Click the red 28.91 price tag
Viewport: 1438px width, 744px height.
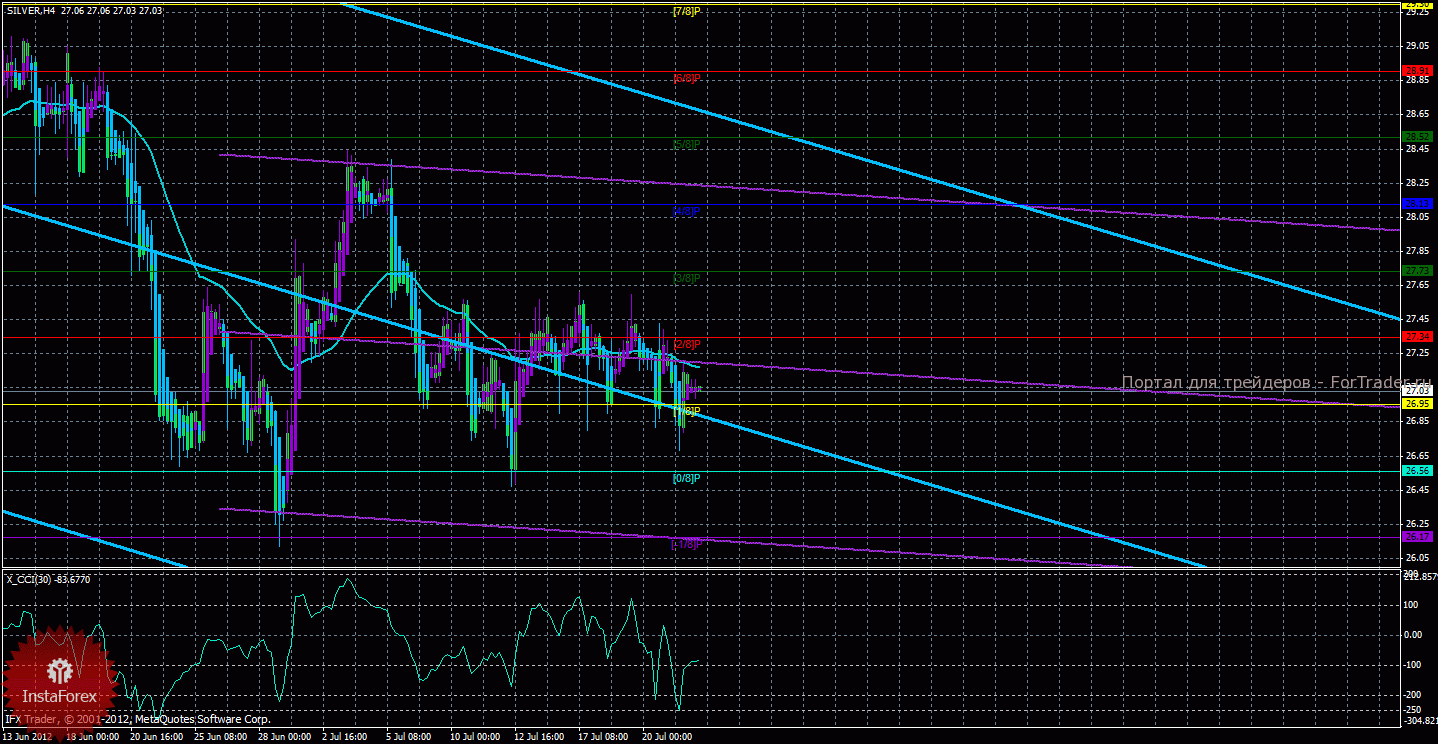(x=1418, y=71)
